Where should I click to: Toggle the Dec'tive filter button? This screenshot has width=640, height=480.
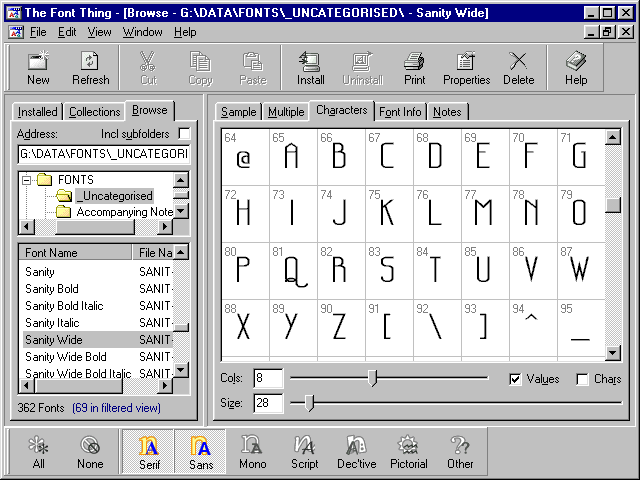(356, 451)
